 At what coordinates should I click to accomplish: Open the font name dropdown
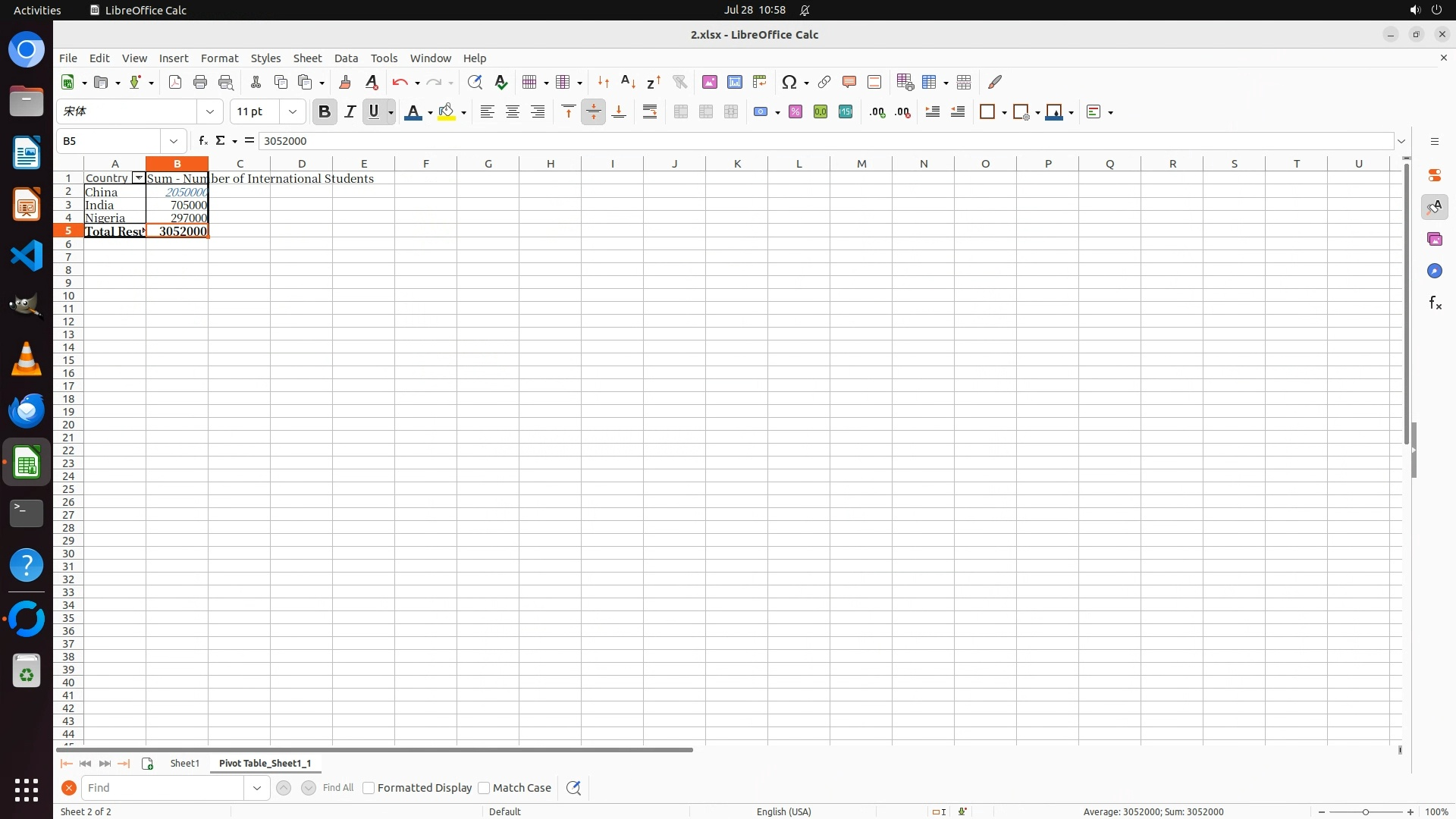point(210,112)
